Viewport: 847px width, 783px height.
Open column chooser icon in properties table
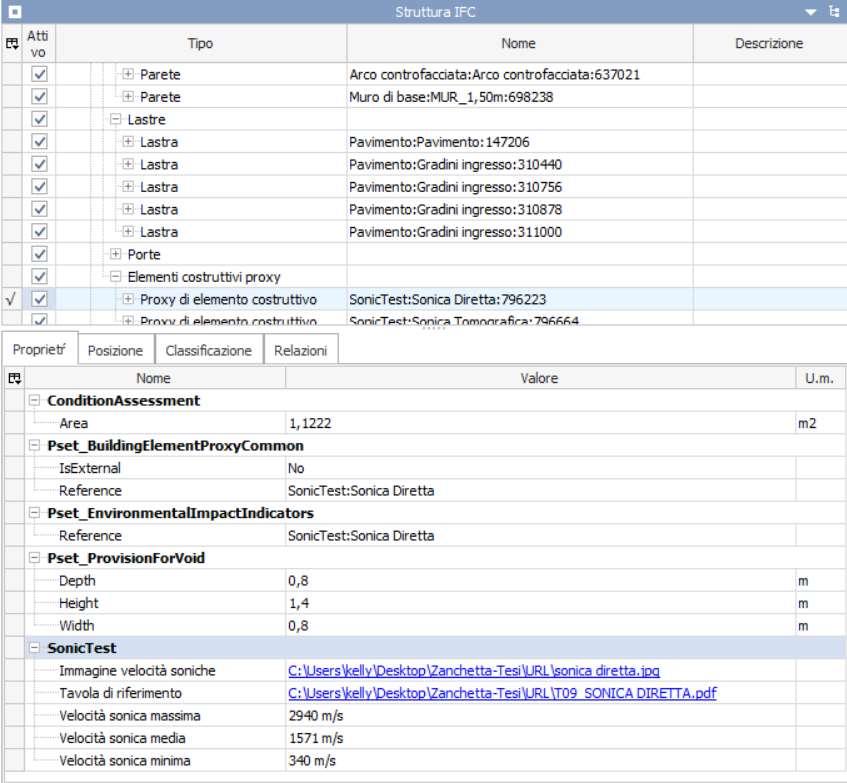tap(12, 379)
